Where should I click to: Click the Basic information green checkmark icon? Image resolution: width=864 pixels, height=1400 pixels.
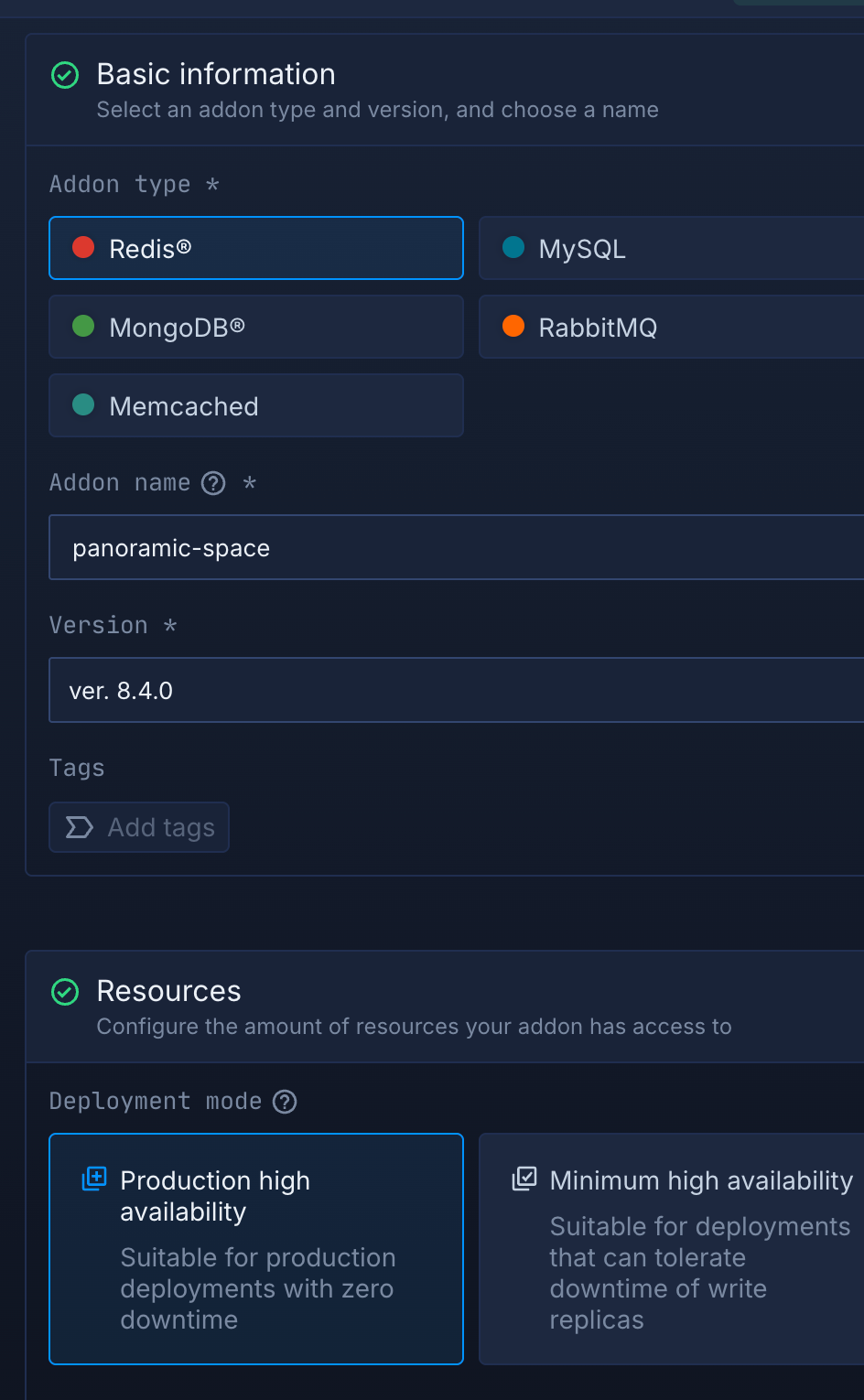pos(65,75)
